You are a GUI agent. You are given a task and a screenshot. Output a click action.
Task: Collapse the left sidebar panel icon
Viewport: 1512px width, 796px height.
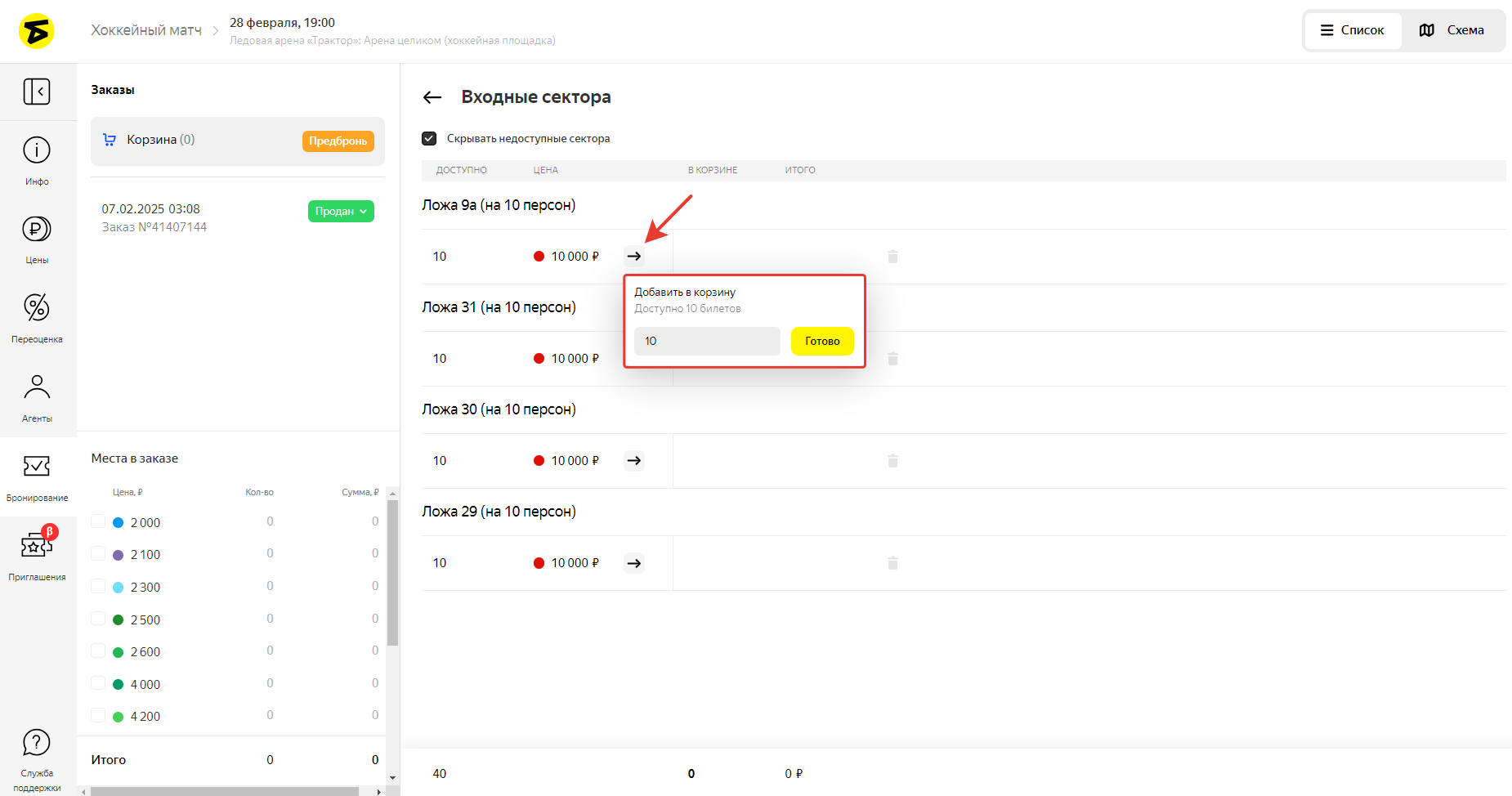click(x=37, y=92)
